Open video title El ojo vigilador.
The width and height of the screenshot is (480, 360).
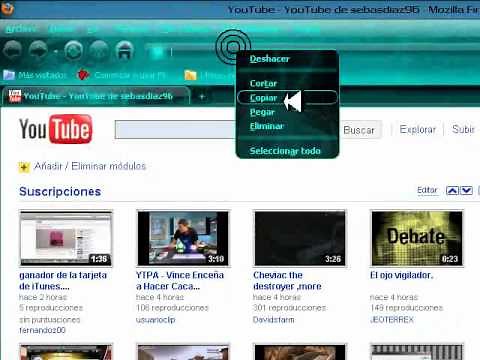pos(402,275)
